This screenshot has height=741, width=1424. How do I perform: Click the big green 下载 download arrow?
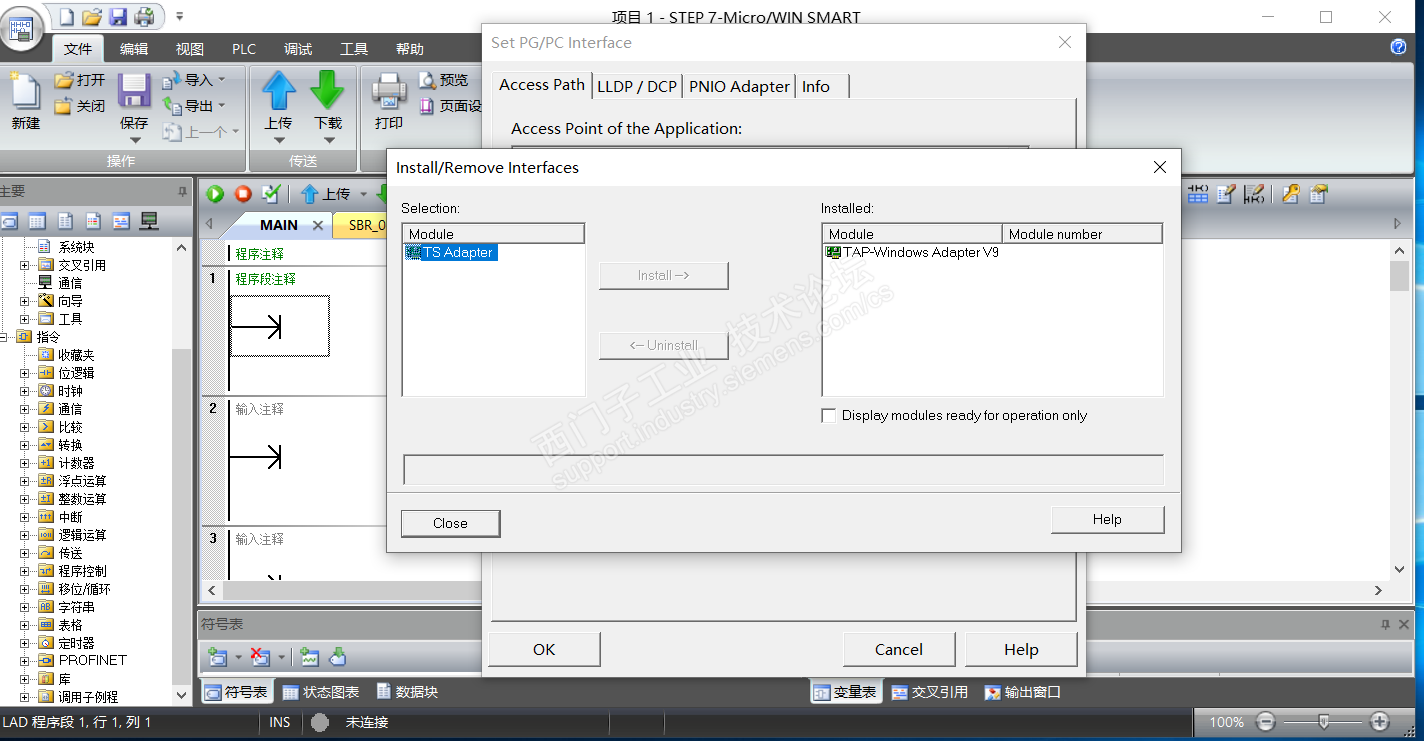tap(327, 91)
